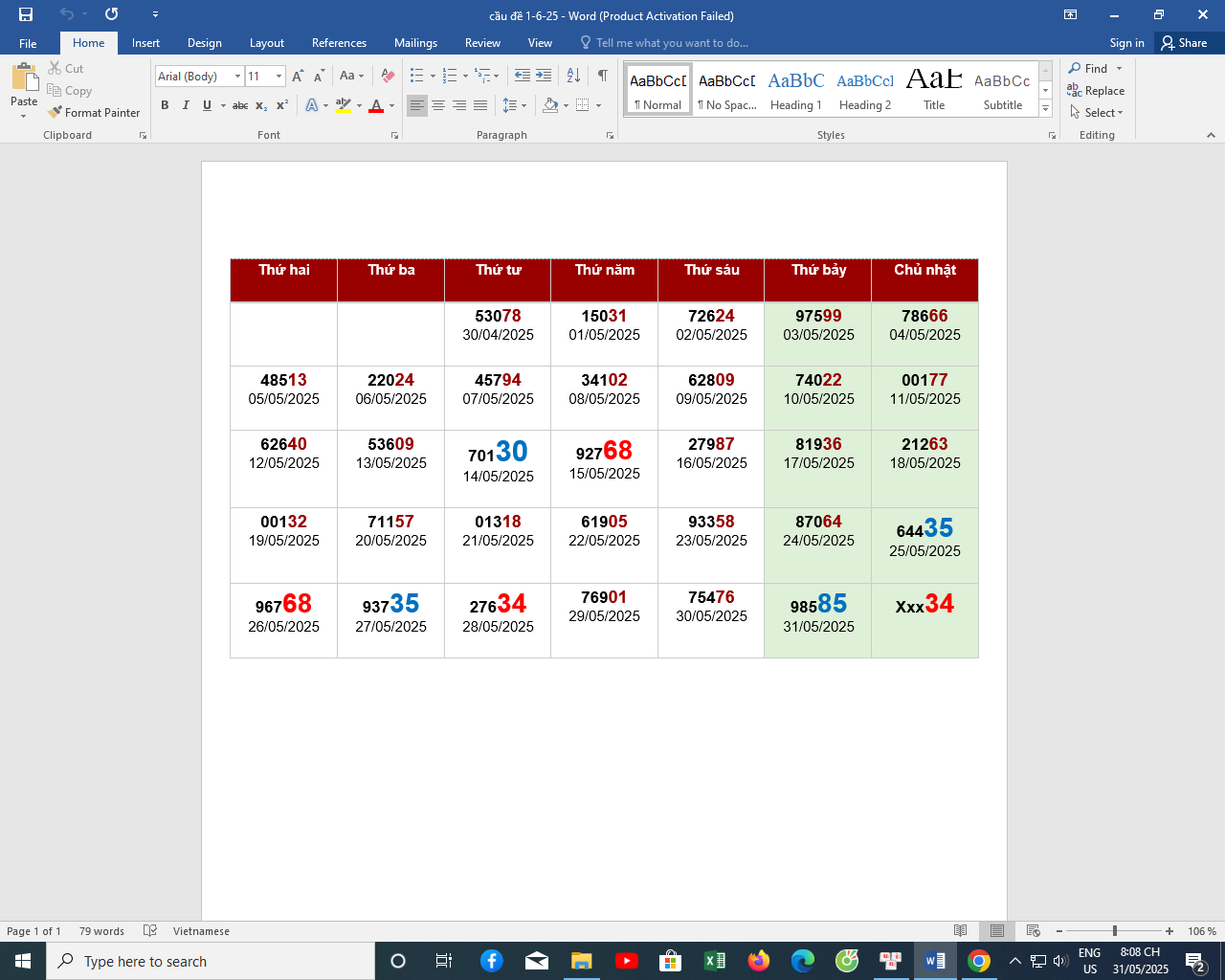Click the Increase Indent icon
Viewport: 1225px width, 980px height.
pos(544,76)
